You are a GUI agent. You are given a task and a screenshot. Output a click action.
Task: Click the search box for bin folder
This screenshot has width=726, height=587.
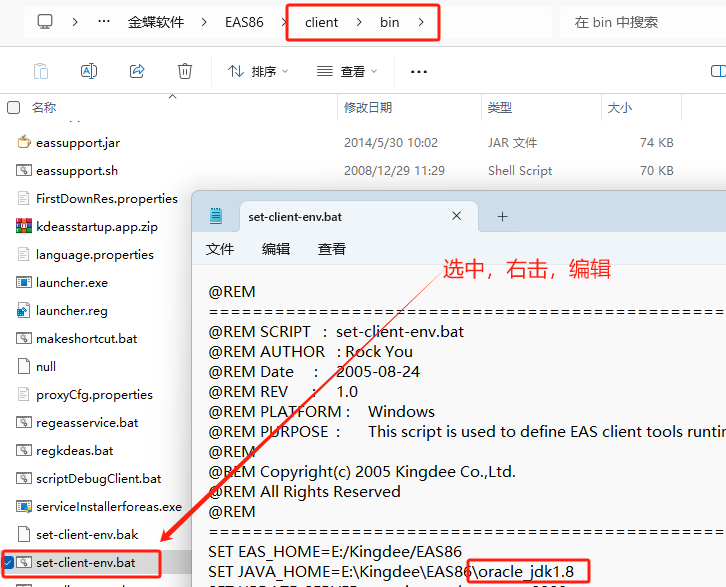[x=640, y=22]
